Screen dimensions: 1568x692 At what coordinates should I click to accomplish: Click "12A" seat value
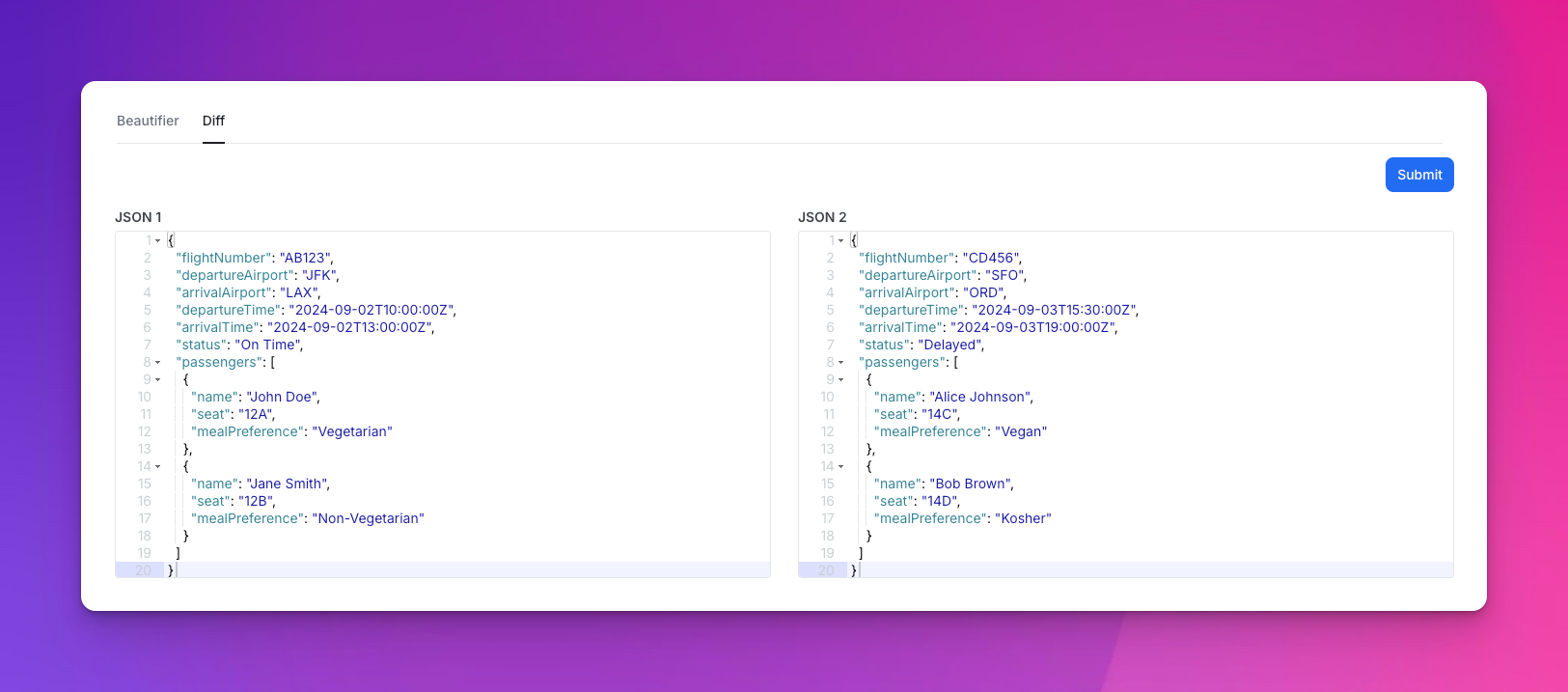click(255, 414)
